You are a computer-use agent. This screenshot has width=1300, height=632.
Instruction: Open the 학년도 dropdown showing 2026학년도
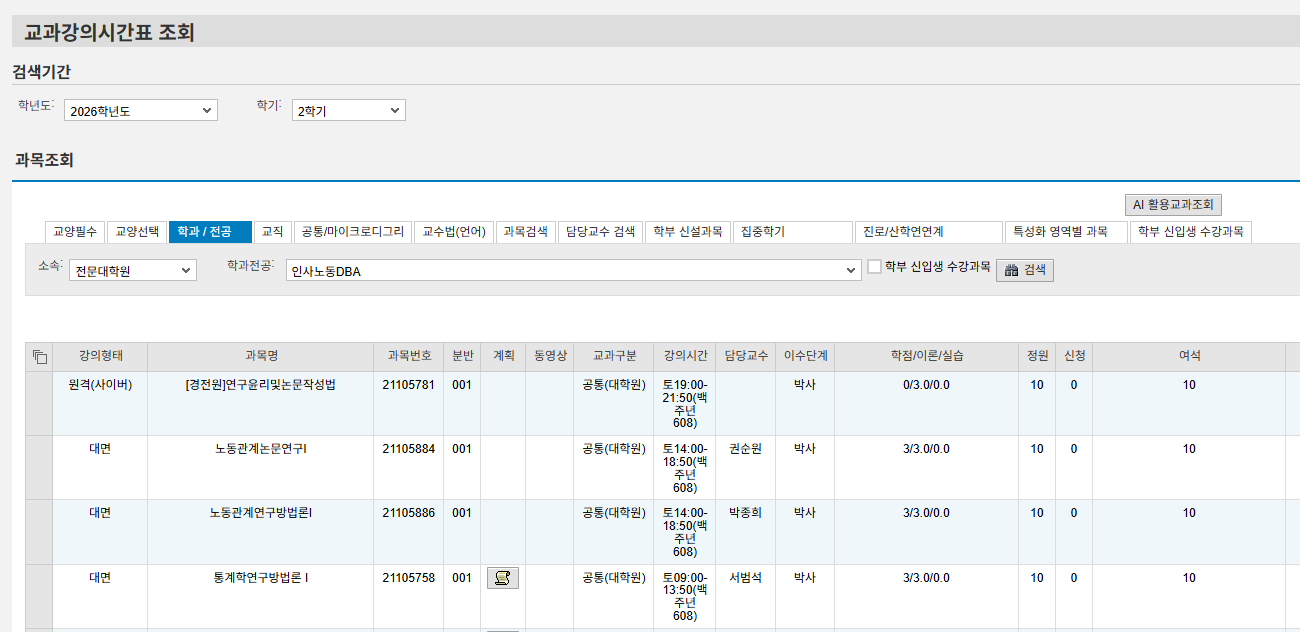coord(141,110)
